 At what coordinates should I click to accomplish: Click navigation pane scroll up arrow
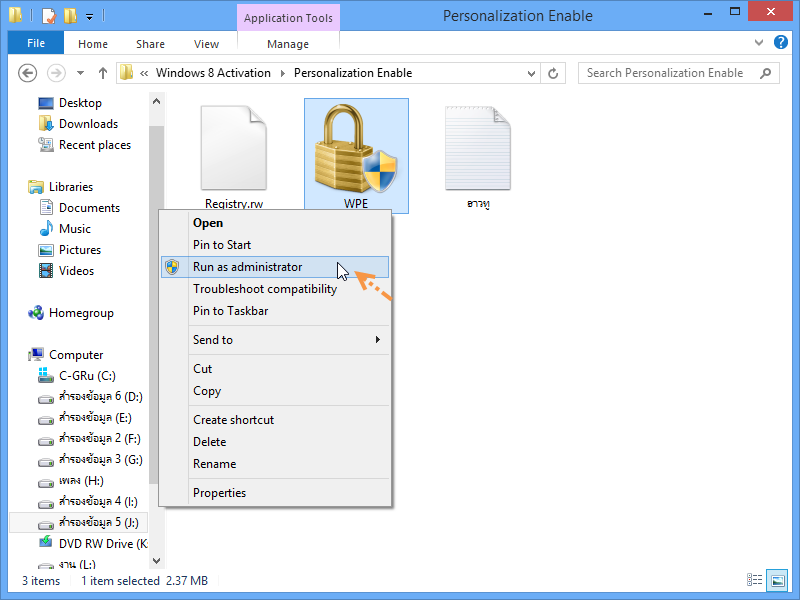[x=157, y=102]
